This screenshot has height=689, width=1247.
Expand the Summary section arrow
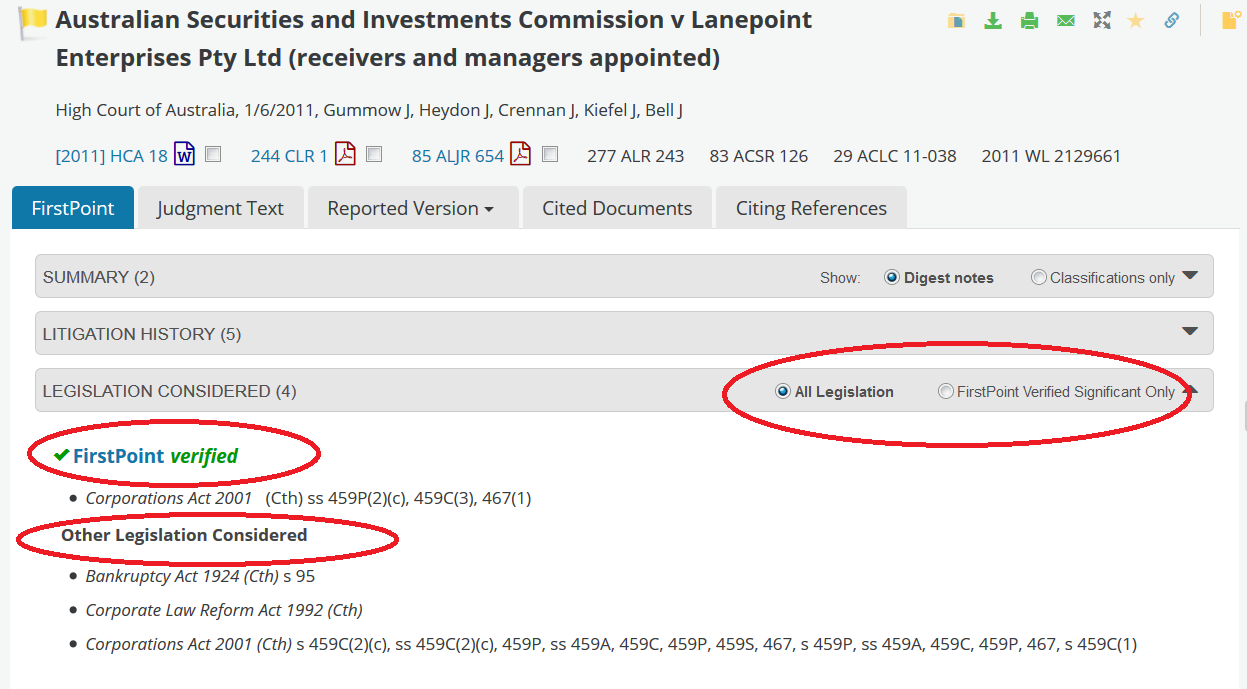[1190, 276]
